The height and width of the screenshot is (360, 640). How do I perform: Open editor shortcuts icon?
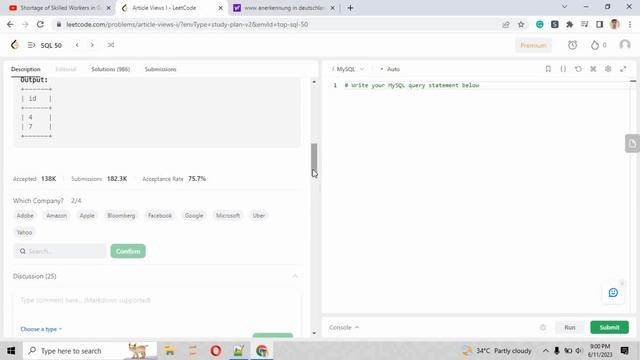(x=593, y=69)
